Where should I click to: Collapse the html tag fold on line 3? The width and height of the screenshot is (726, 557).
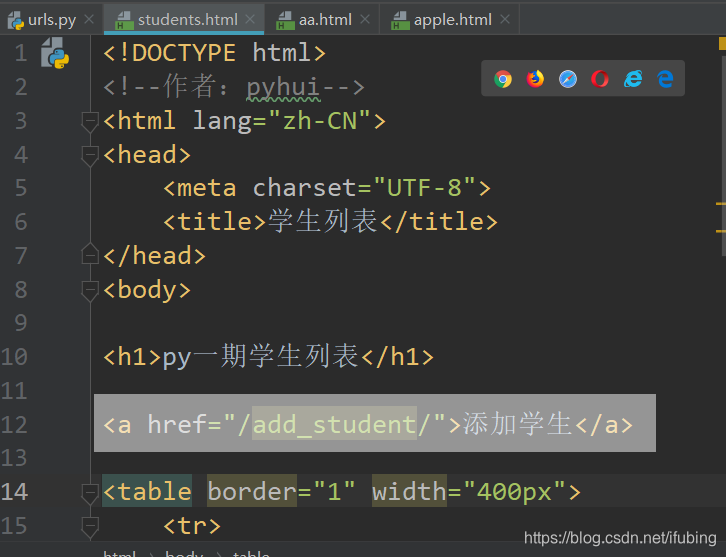90,122
